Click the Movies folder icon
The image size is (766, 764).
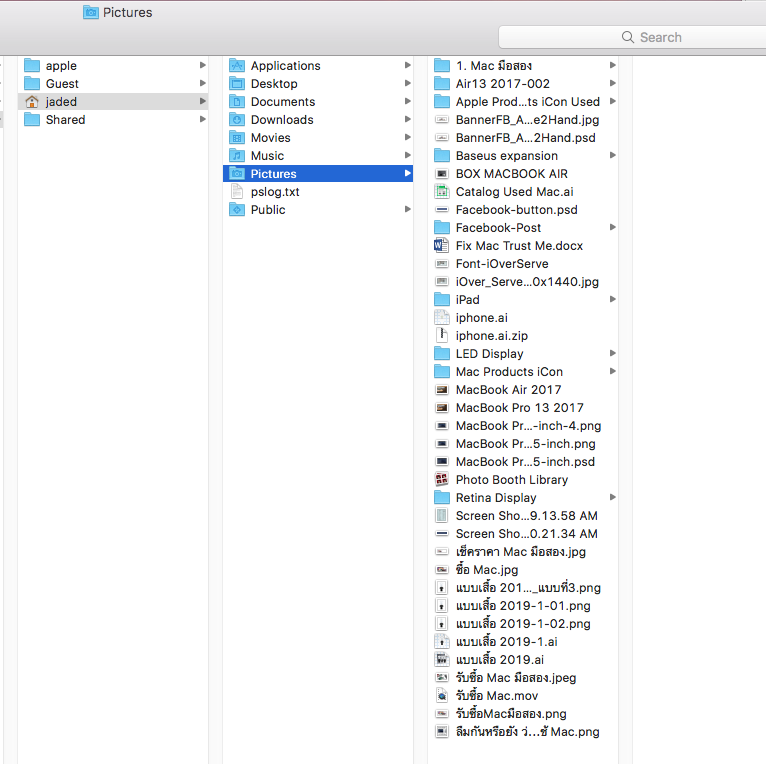pos(237,138)
